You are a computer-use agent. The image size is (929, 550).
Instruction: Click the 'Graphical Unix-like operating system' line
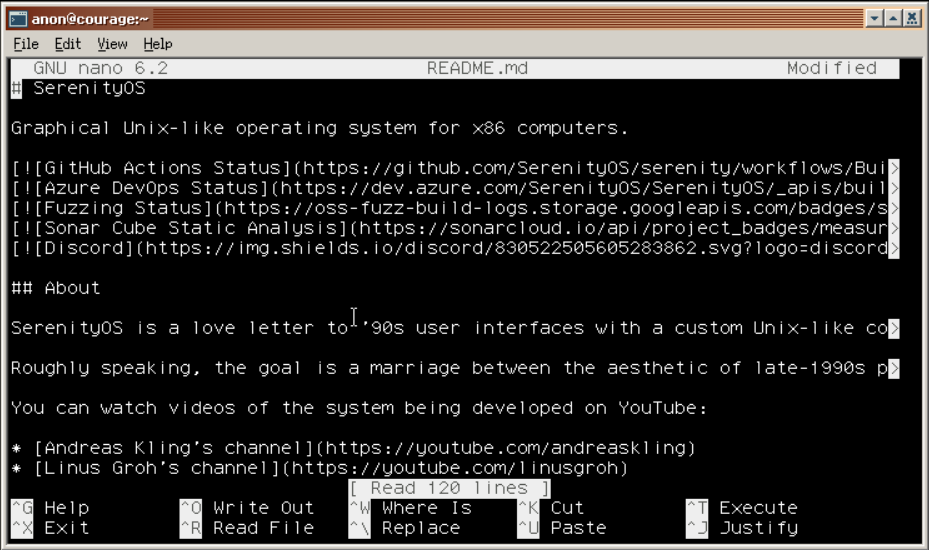(319, 128)
